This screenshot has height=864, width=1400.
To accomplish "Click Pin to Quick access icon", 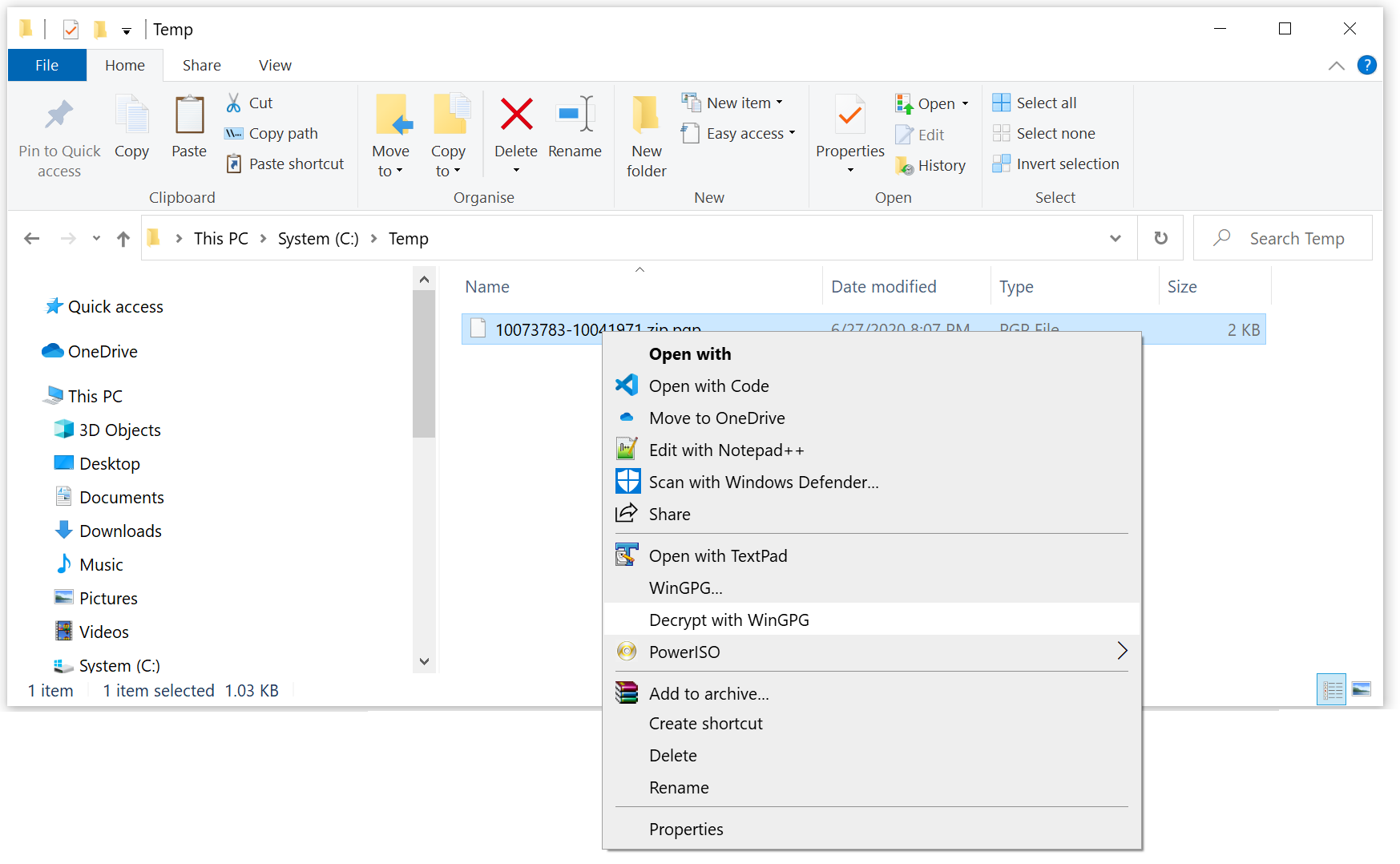I will click(59, 115).
